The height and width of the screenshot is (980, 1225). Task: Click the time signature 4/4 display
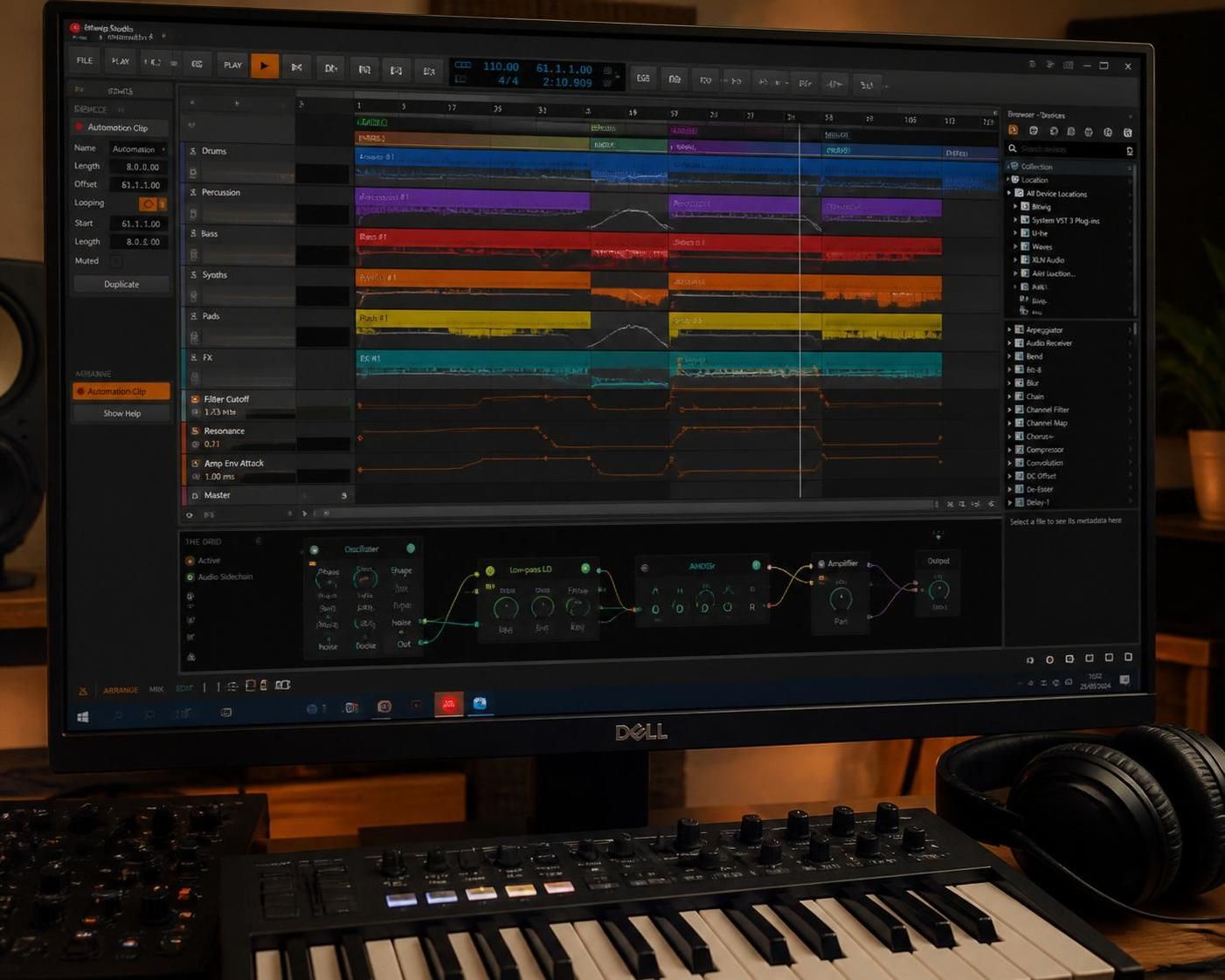pyautogui.click(x=508, y=81)
